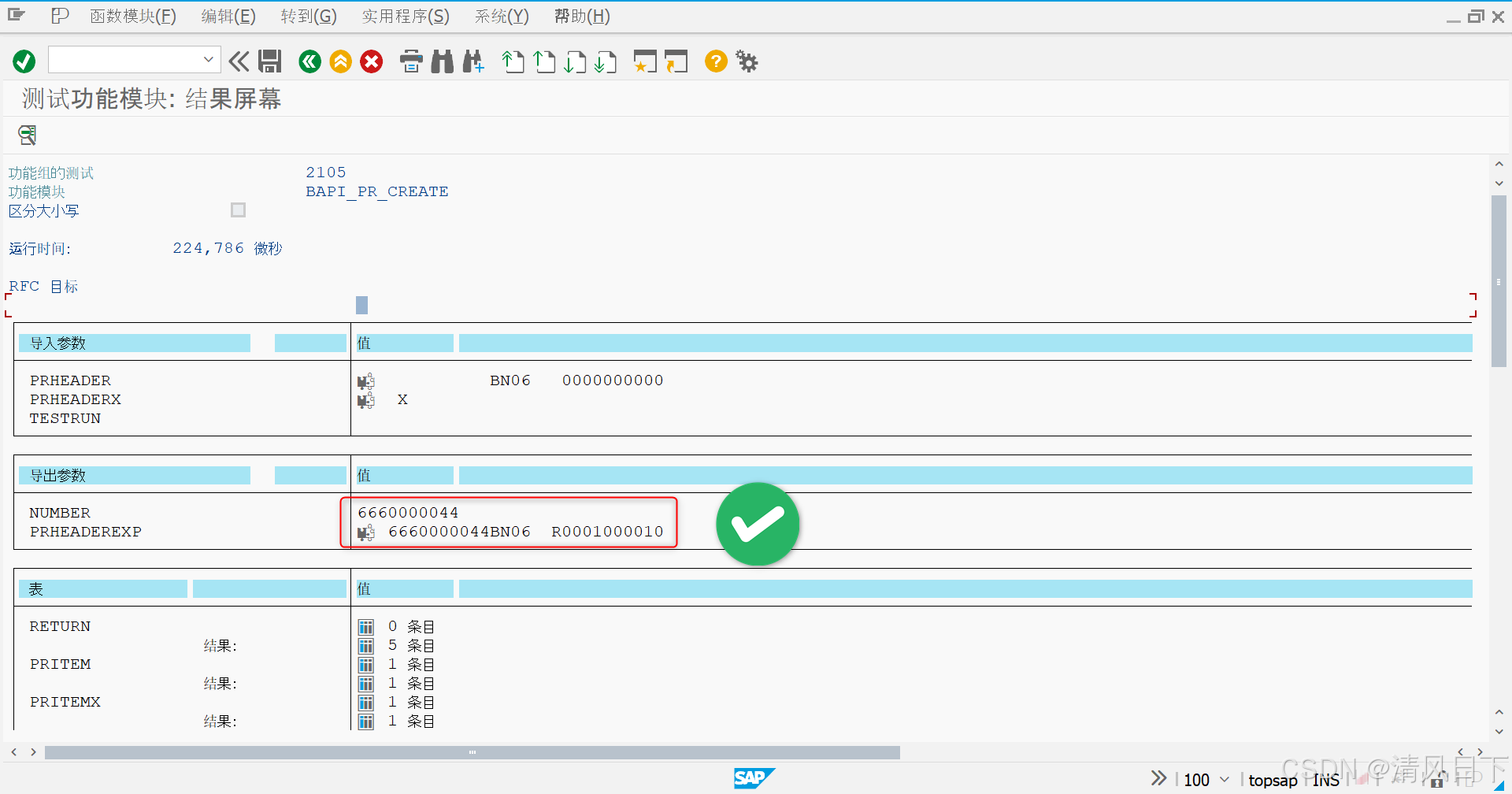Image resolution: width=1512 pixels, height=794 pixels.
Task: Click the structure icon beside PRHEADER value
Action: [x=365, y=381]
